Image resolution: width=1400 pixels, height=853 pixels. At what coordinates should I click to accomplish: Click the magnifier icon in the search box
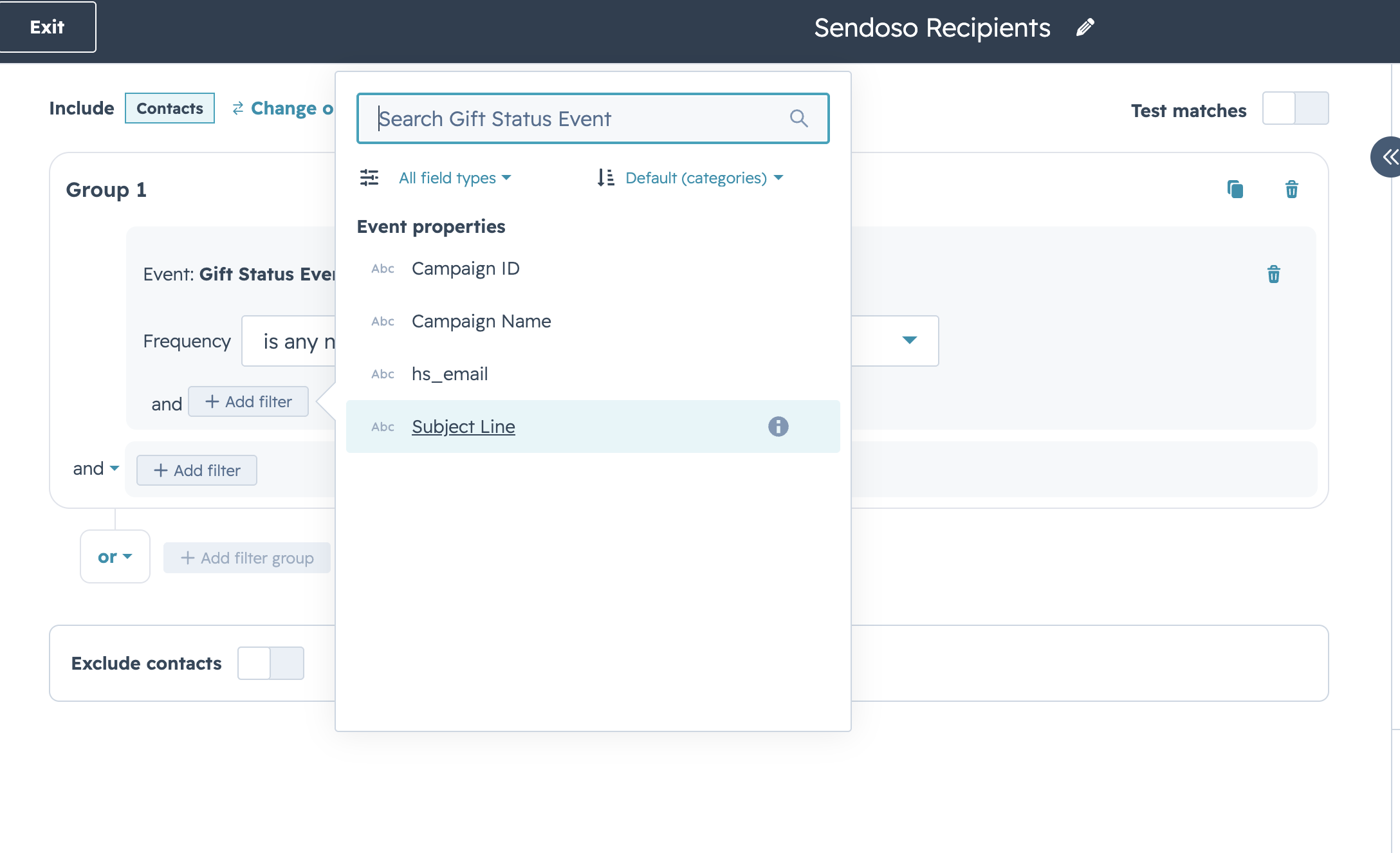[798, 118]
